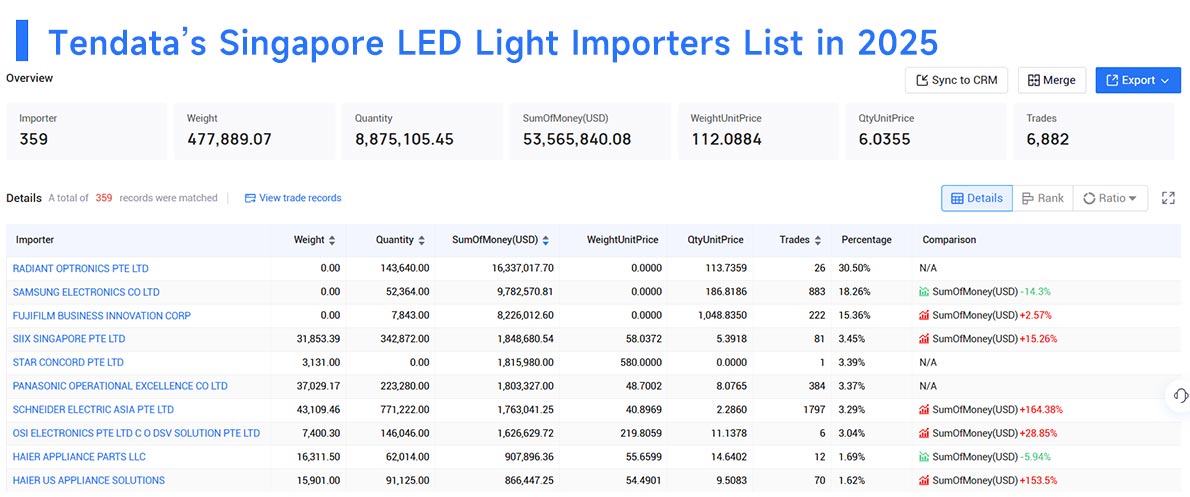Click the -14.3% comparison value

1034,292
